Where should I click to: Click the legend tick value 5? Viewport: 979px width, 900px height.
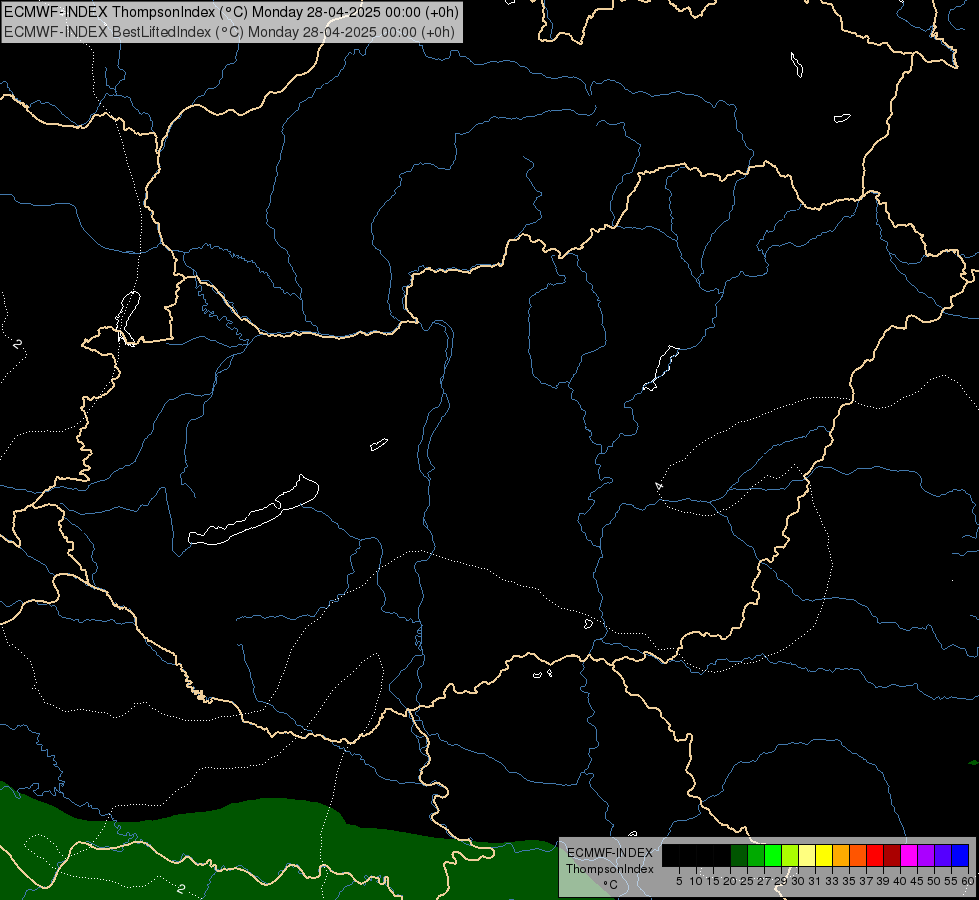tap(679, 881)
